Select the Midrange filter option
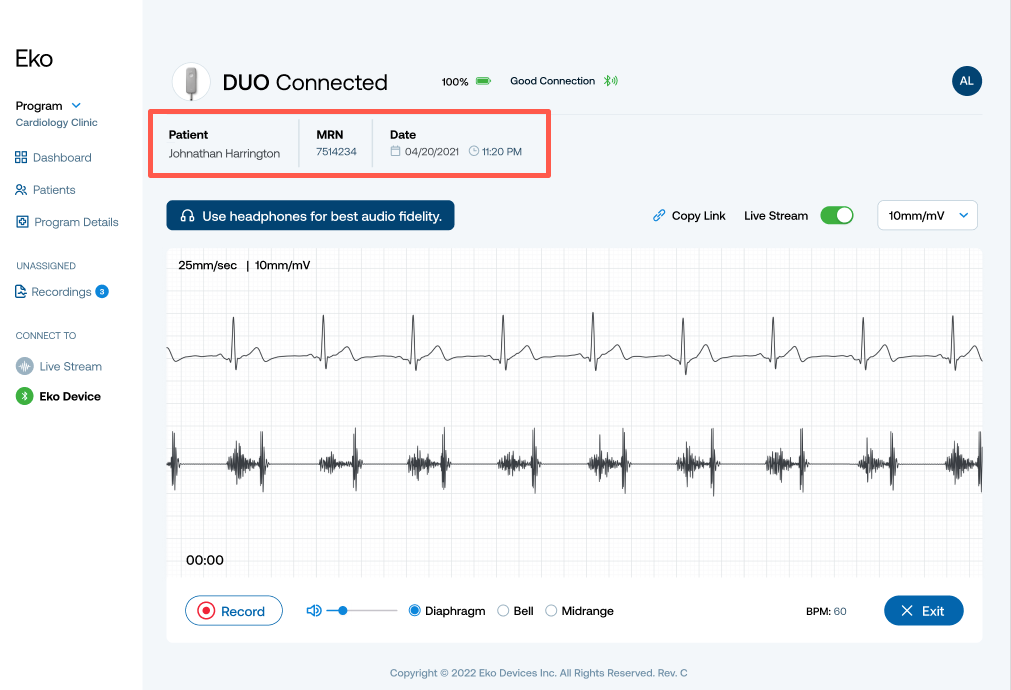Screen dimensions: 1011x690 [551, 611]
